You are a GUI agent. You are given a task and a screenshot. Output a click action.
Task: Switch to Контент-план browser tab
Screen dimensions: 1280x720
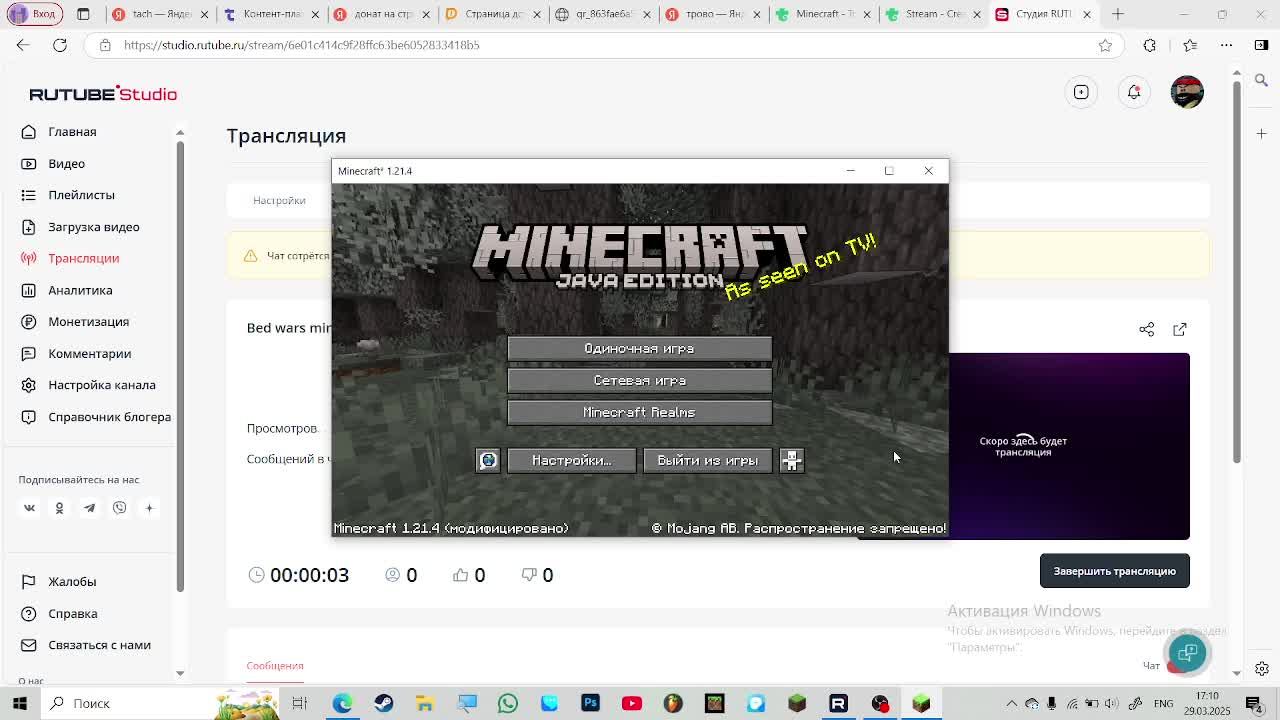click(272, 14)
